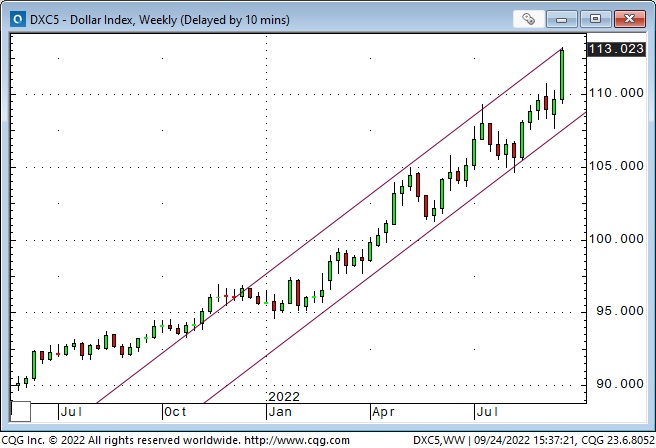Close the DXC5 Dollar Index window
Viewport: 656px width, 448px height.
pos(629,19)
